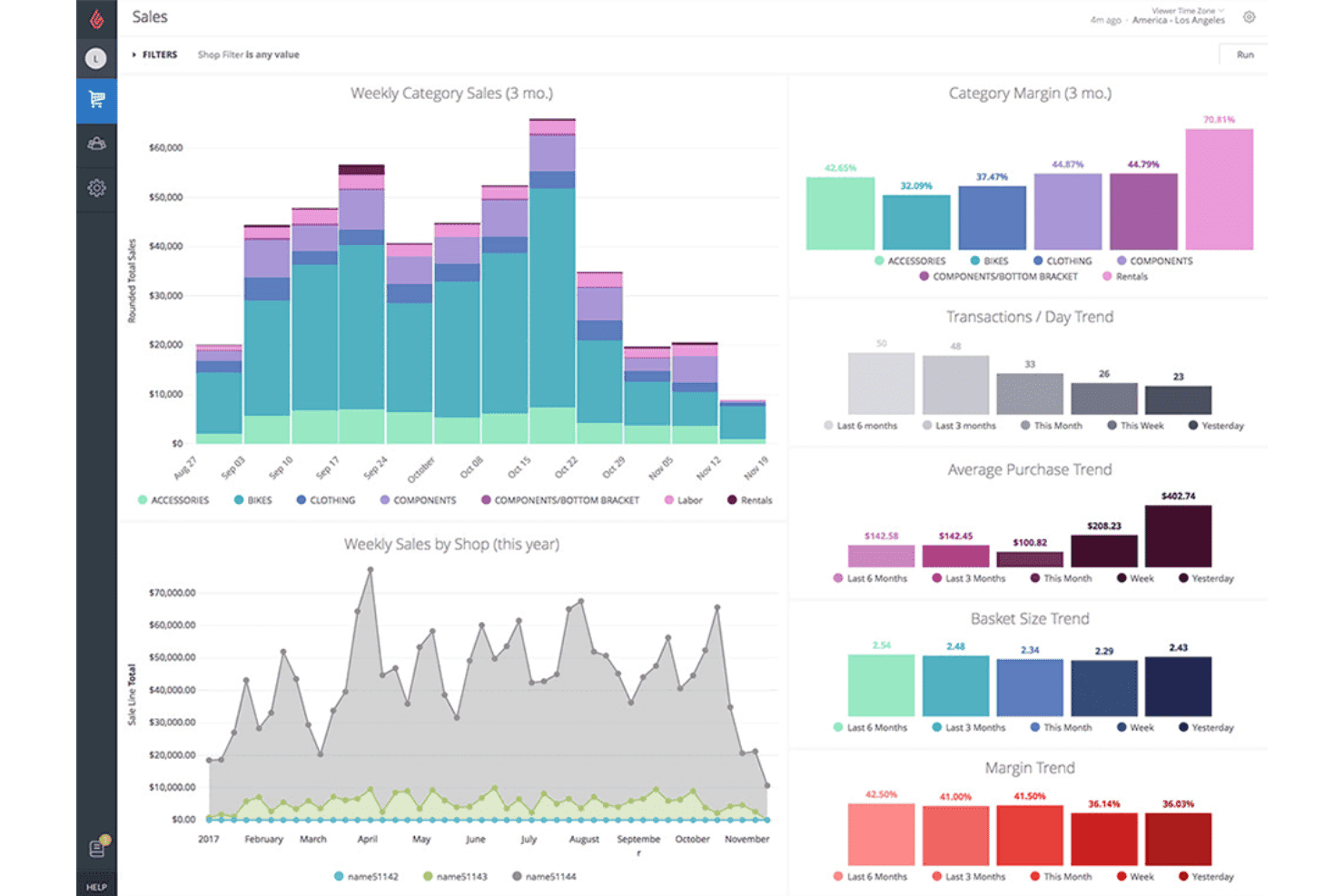The width and height of the screenshot is (1344, 896).
Task: Open the sidebar settings gear icon
Action: click(x=96, y=188)
